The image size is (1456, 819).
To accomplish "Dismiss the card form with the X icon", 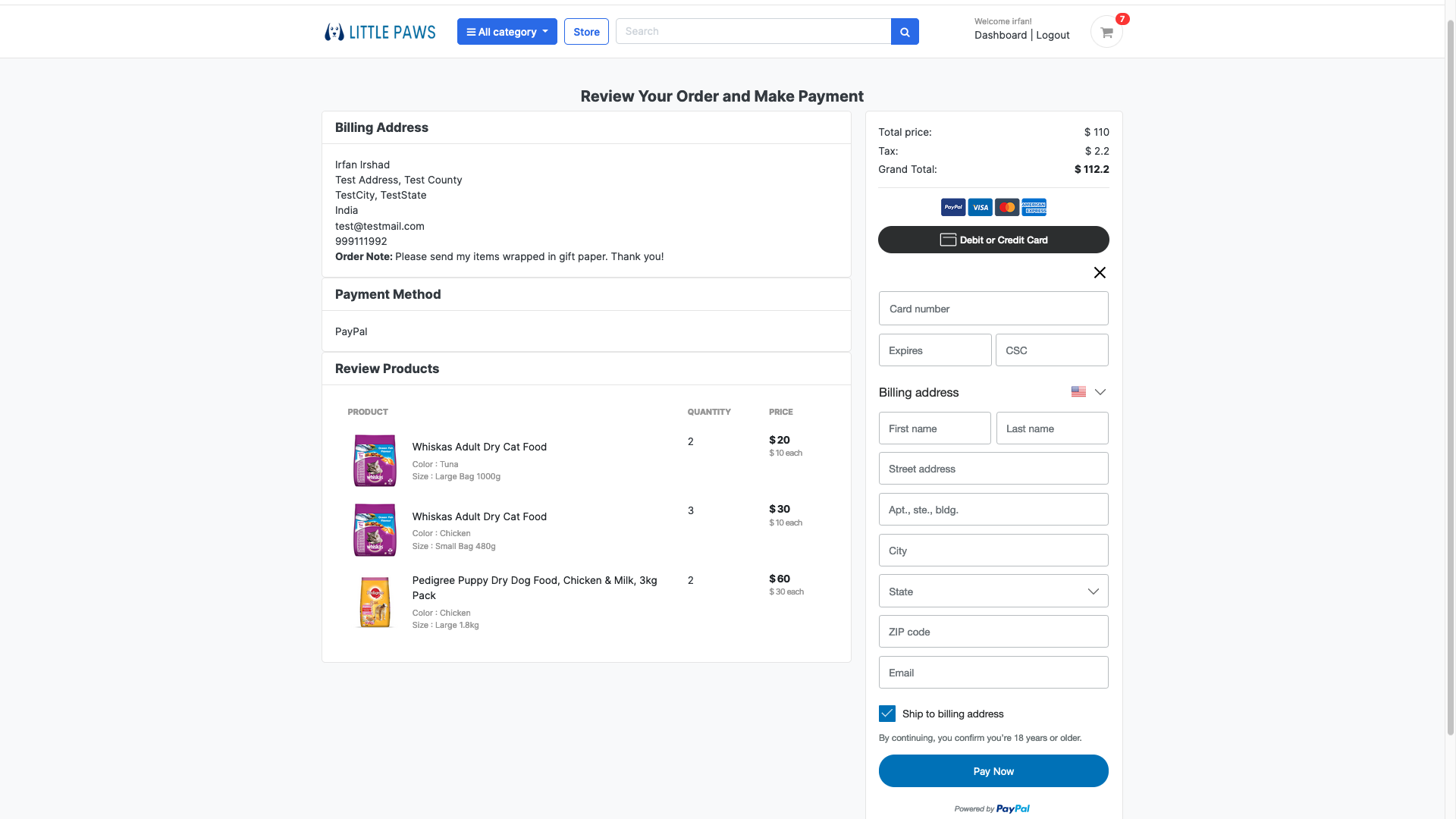I will [x=1100, y=272].
